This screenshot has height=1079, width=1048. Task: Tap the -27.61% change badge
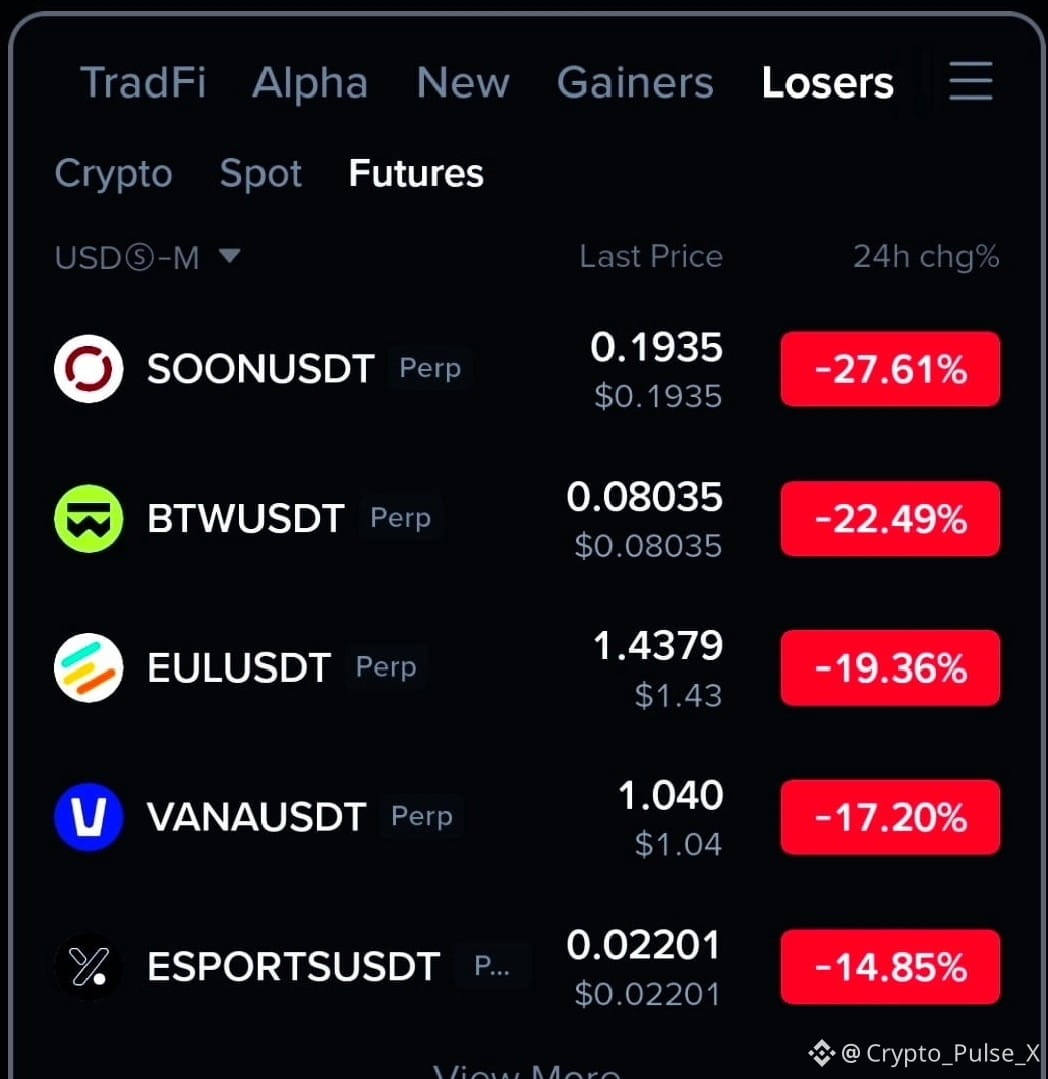click(890, 369)
